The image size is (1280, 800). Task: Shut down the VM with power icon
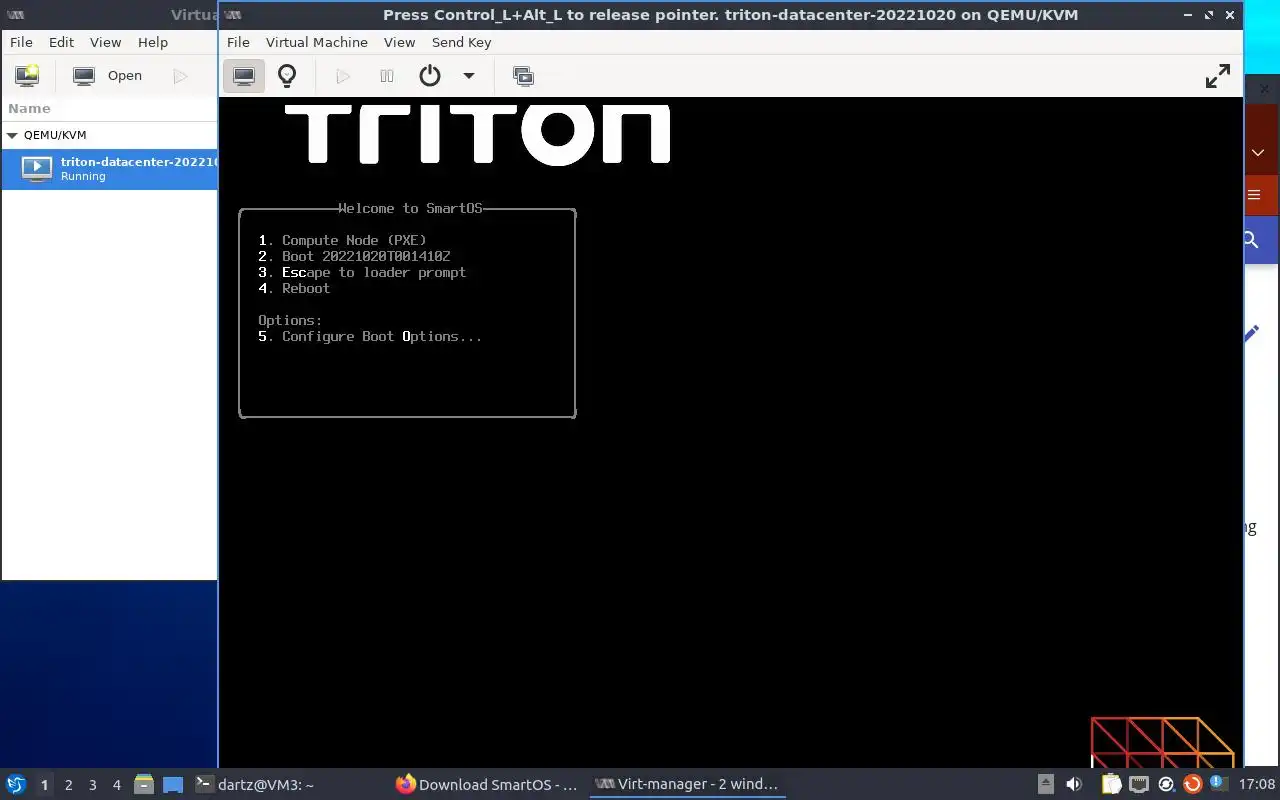(430, 76)
